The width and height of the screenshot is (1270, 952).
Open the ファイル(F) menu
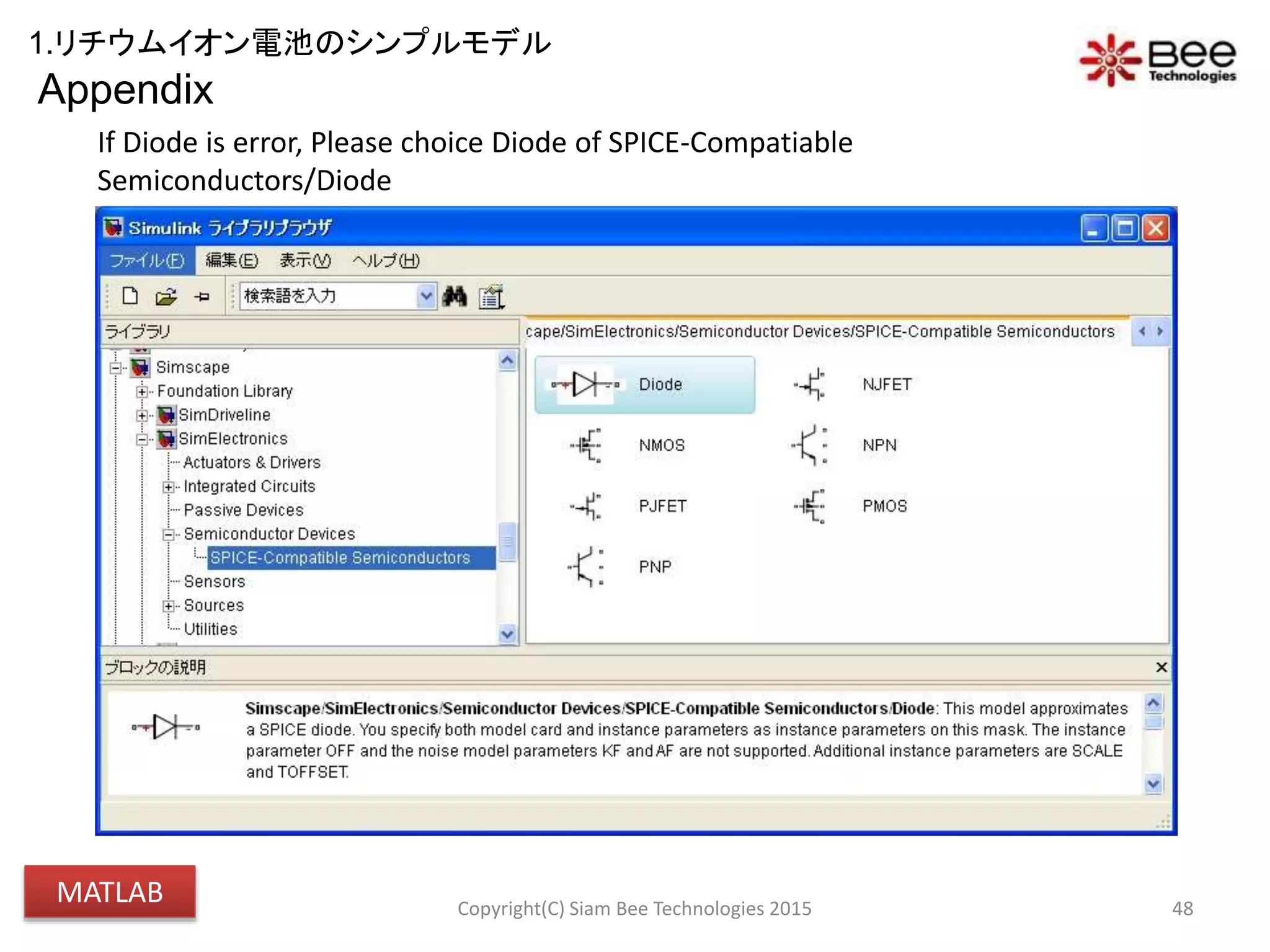click(147, 260)
